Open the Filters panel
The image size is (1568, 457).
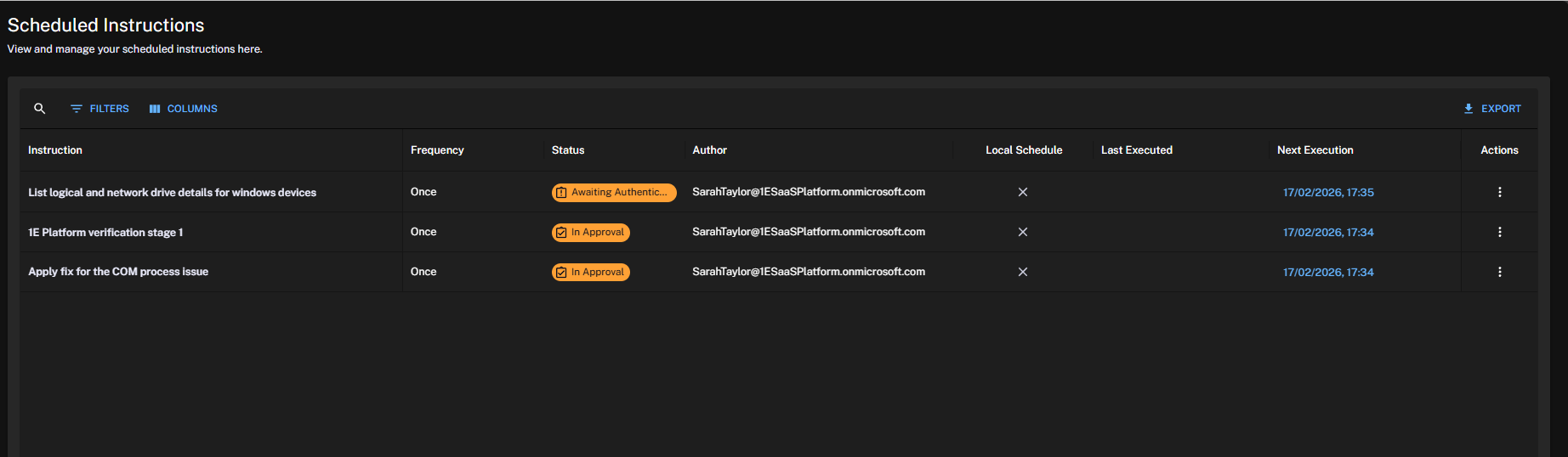tap(99, 109)
